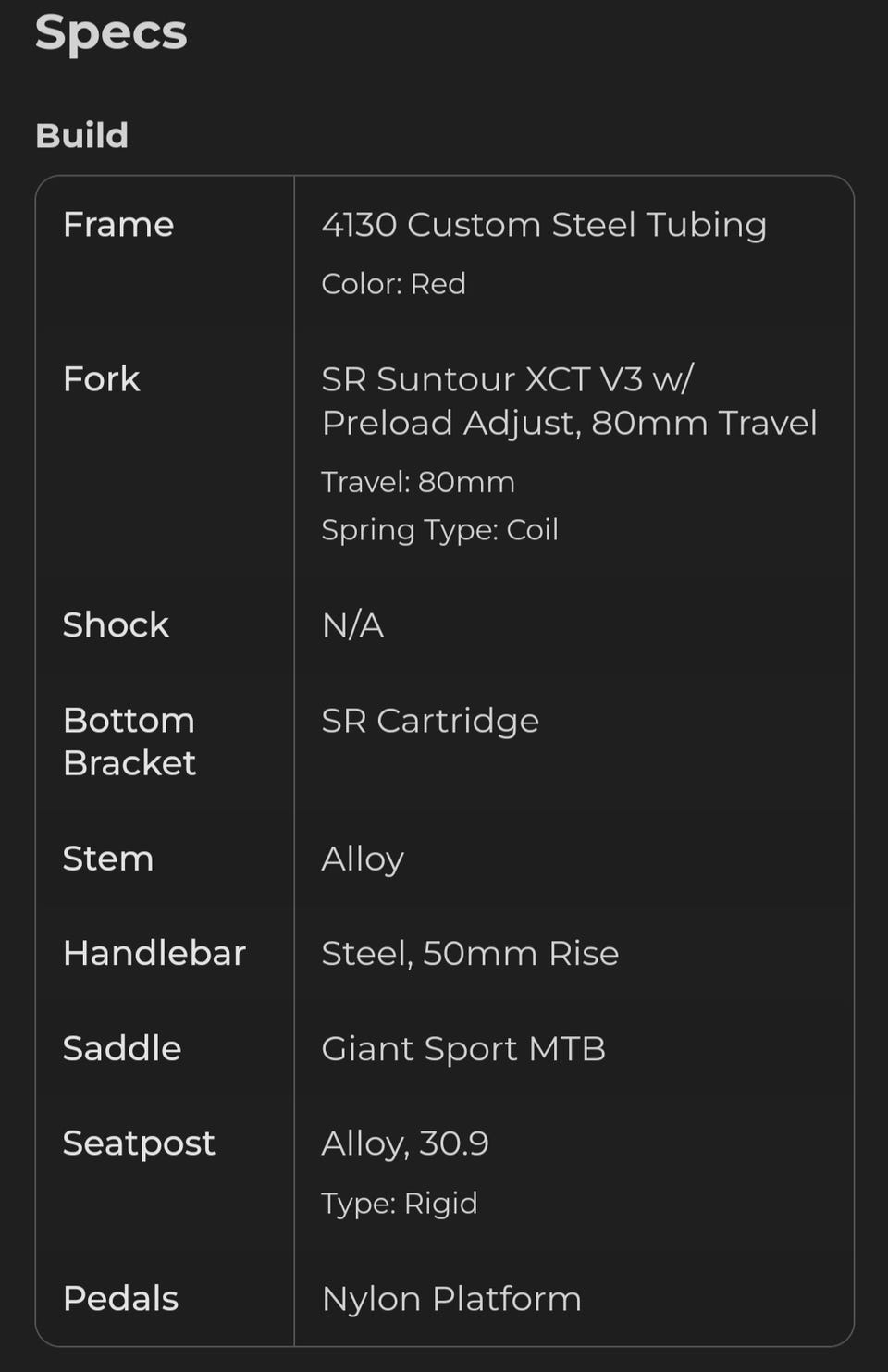Image resolution: width=888 pixels, height=1372 pixels.
Task: Select the Nylon Platform pedals value
Action: pos(451,1299)
